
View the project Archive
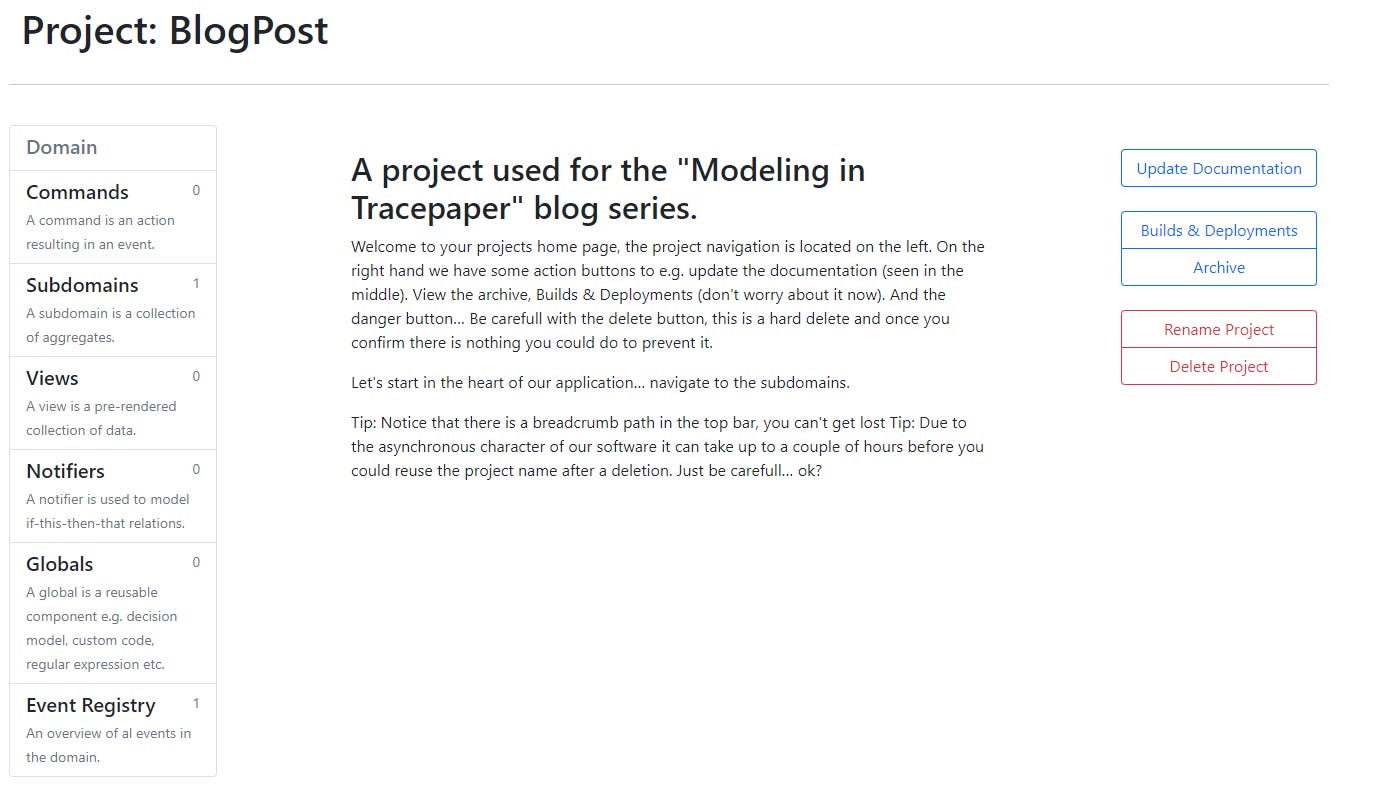(1218, 267)
